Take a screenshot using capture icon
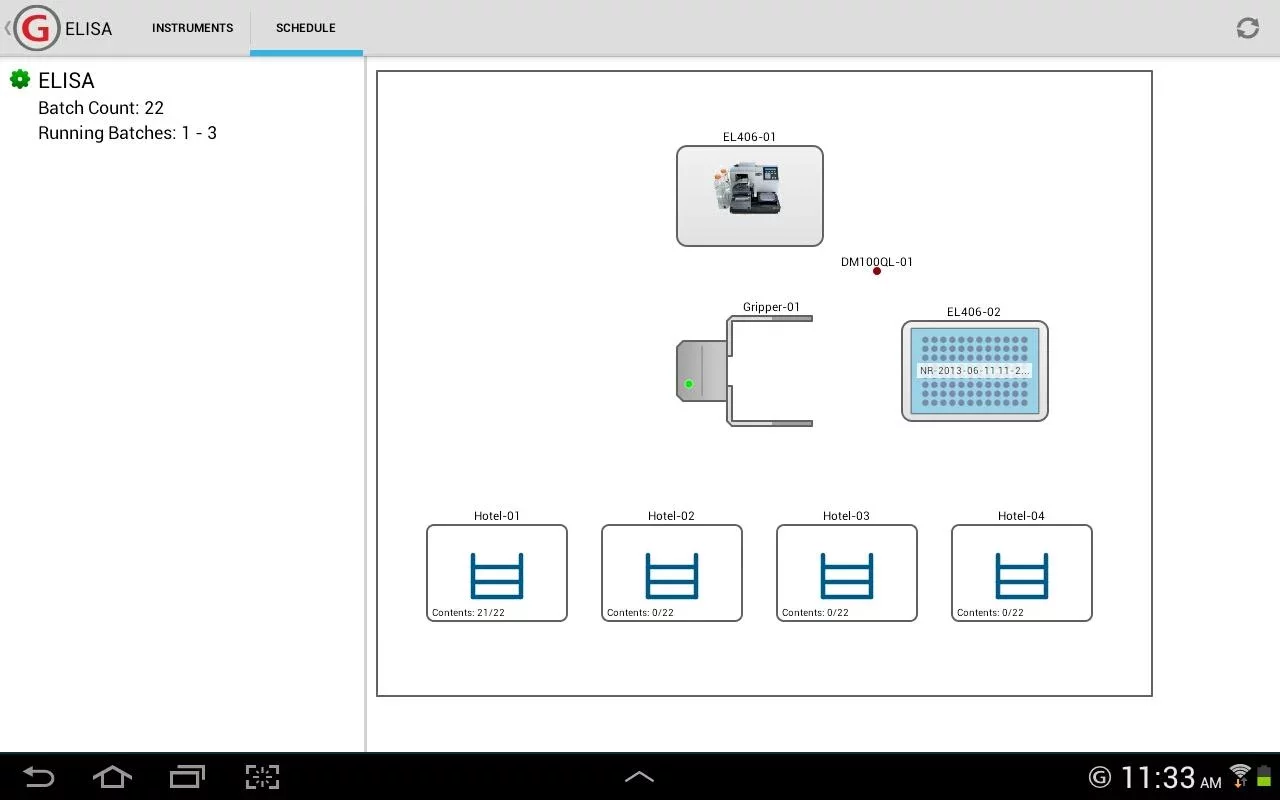The height and width of the screenshot is (800, 1280). pos(262,777)
